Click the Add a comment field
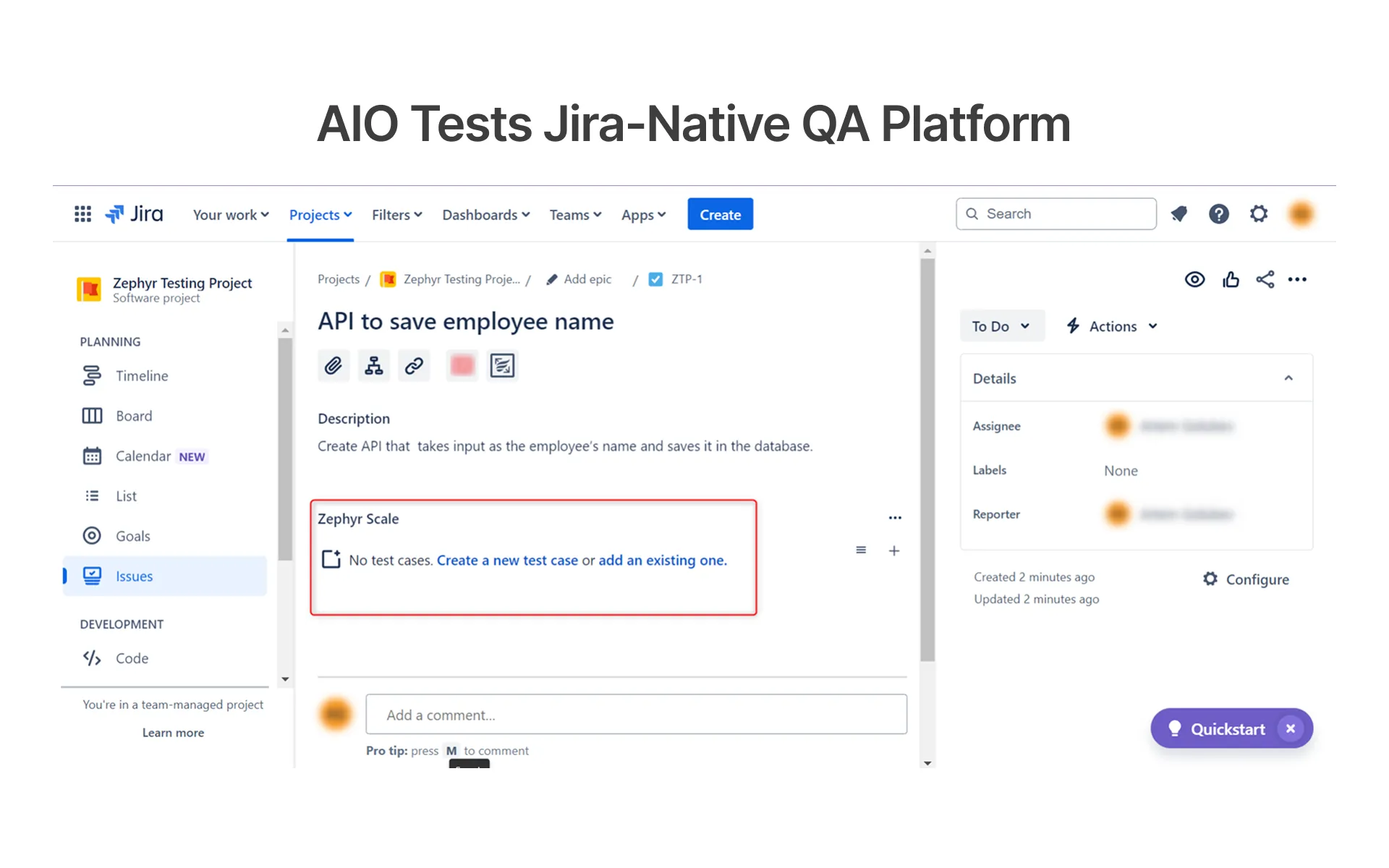Screen dimensions: 1389x868 pos(637,715)
